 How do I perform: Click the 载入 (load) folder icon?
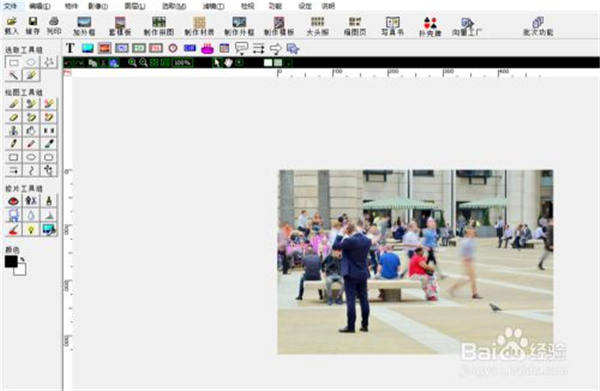(11, 26)
